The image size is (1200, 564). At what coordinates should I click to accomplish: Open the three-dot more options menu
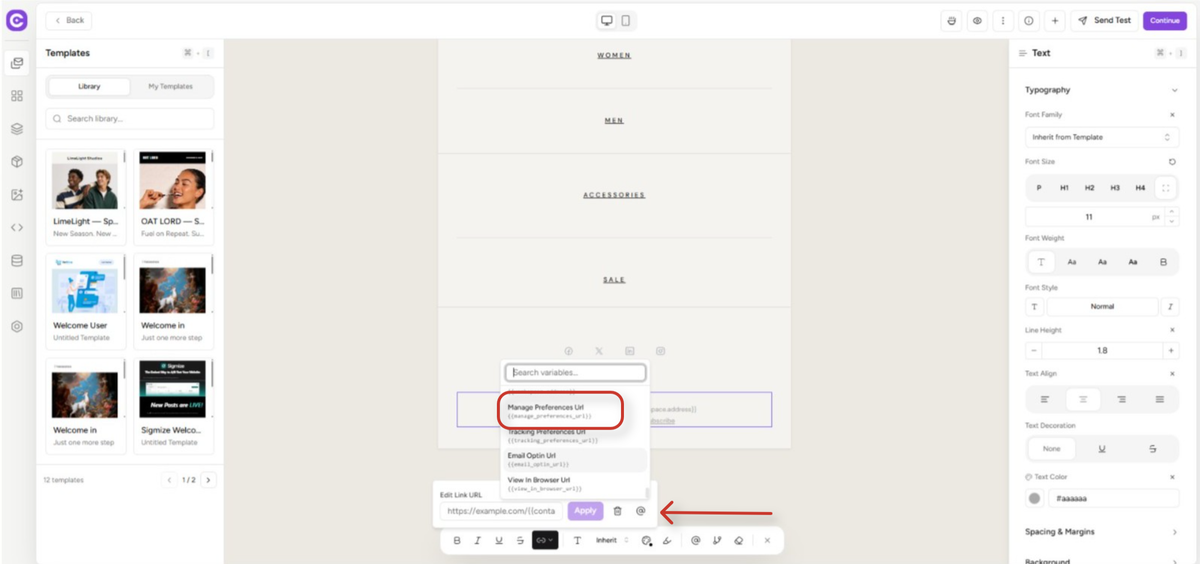pos(1003,20)
